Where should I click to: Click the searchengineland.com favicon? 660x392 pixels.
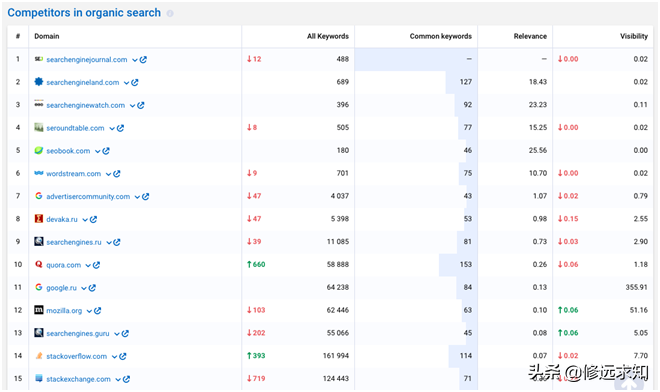coord(39,82)
